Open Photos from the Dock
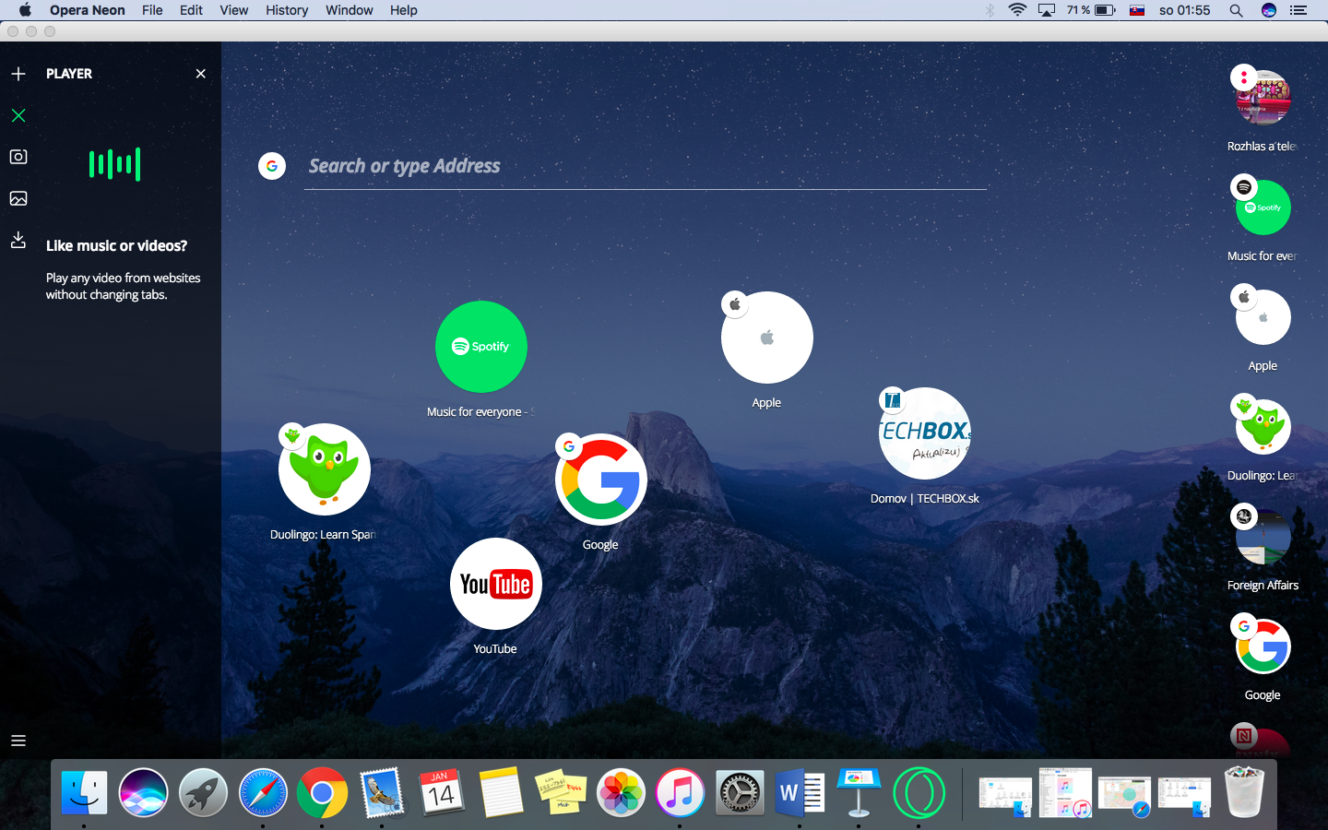The height and width of the screenshot is (830, 1328). click(620, 793)
